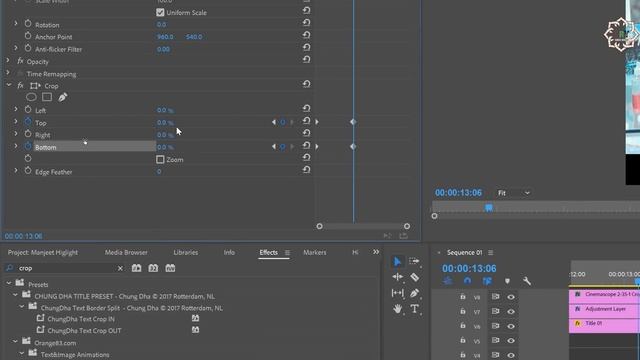Select the Razor tool
Image resolution: width=640 pixels, height=360 pixels.
(414, 277)
